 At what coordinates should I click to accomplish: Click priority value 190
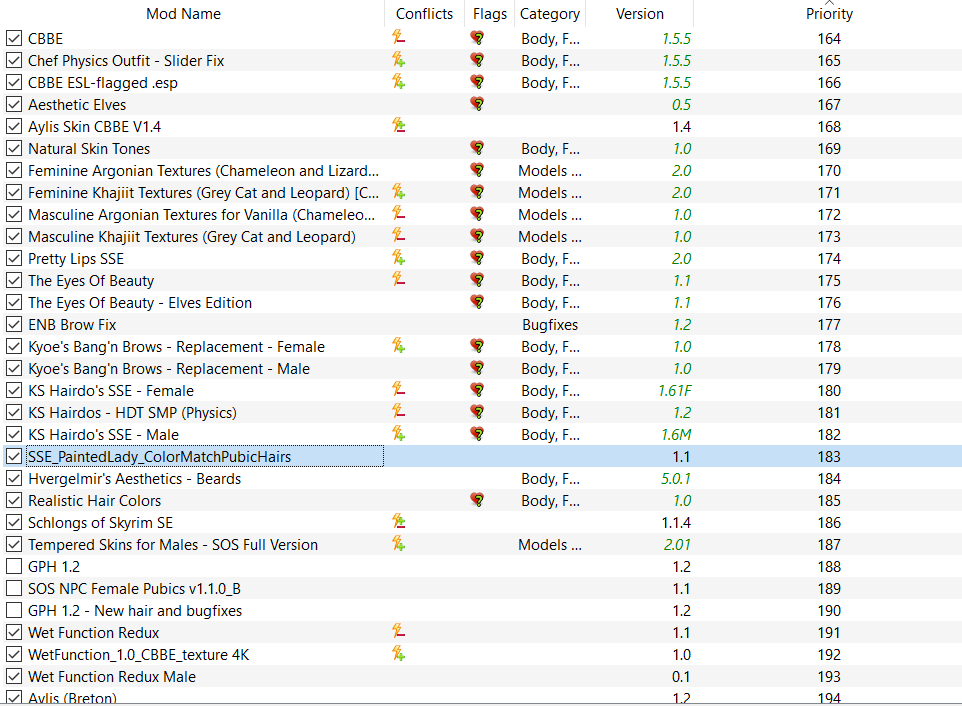click(829, 610)
